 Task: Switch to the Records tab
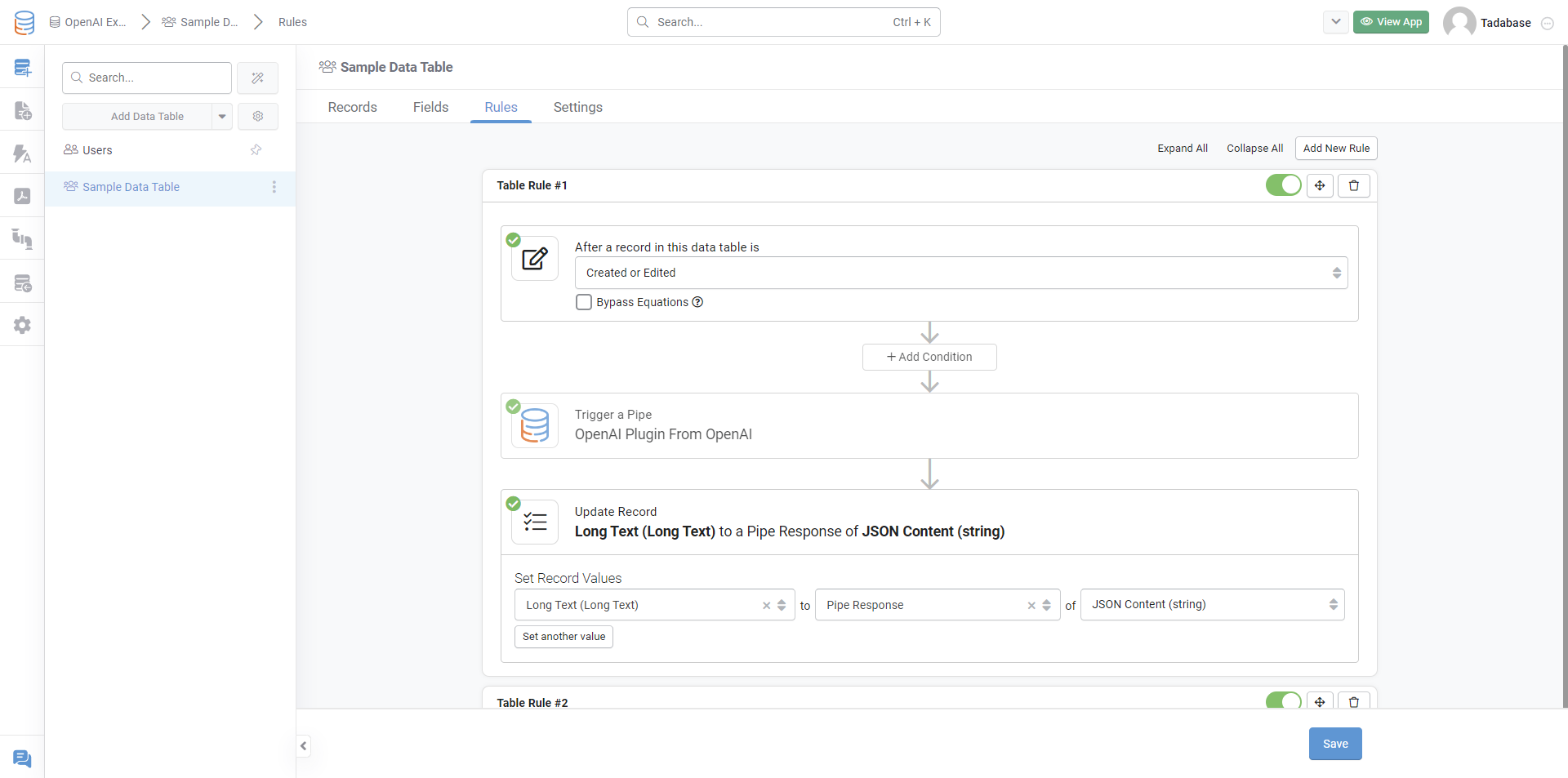point(352,107)
